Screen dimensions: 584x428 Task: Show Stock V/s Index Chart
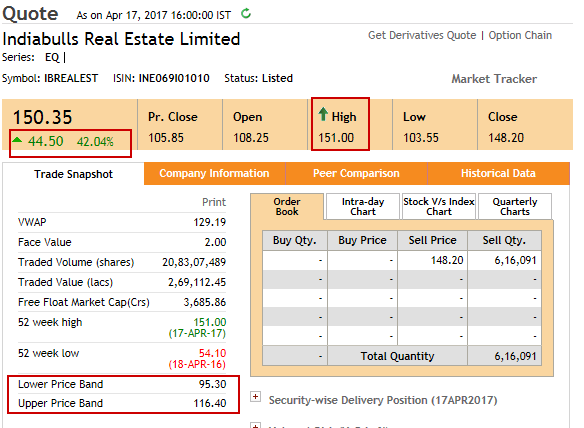(x=439, y=206)
